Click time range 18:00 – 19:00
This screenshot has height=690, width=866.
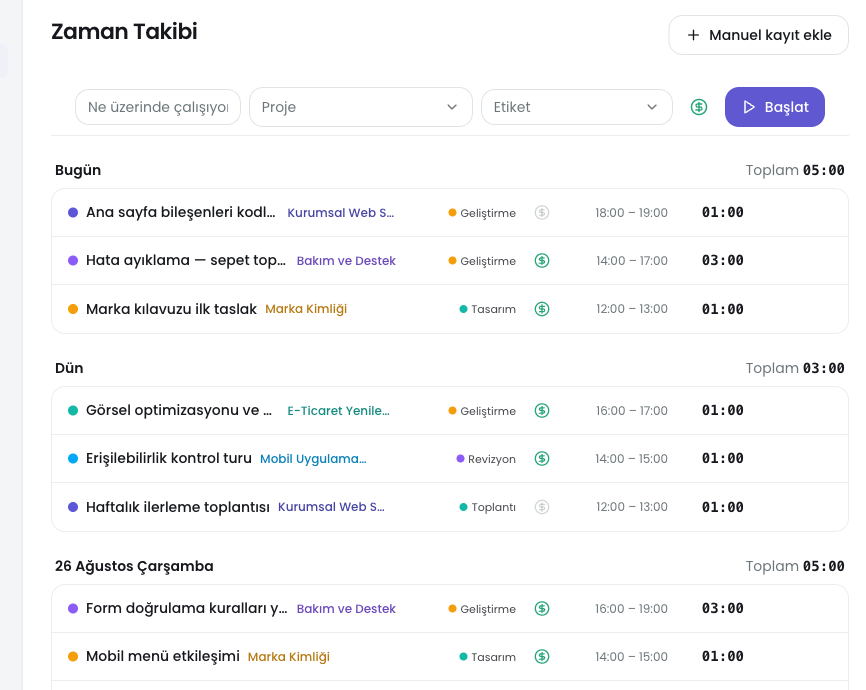[631, 213]
